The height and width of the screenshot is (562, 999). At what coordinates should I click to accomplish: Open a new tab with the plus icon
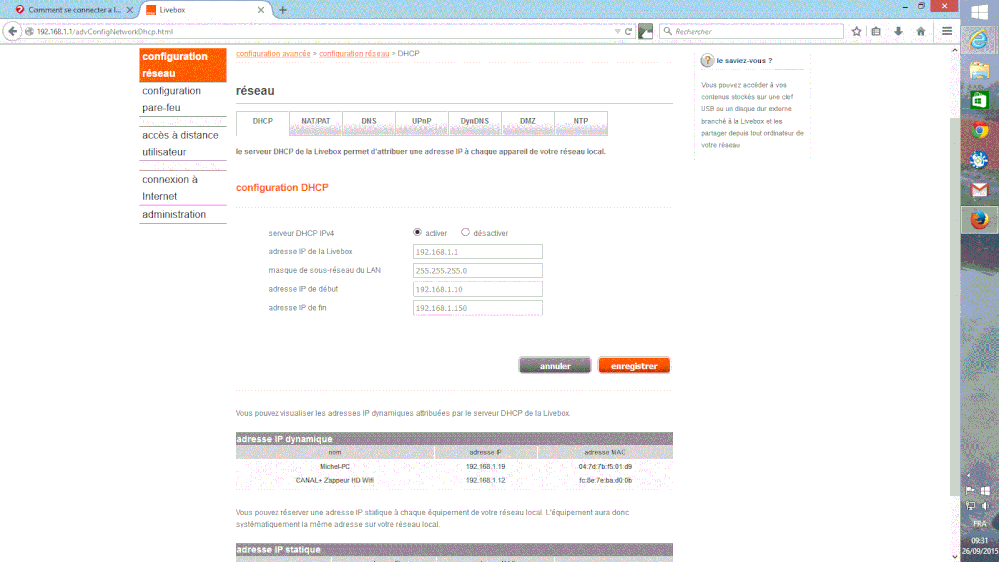283,10
